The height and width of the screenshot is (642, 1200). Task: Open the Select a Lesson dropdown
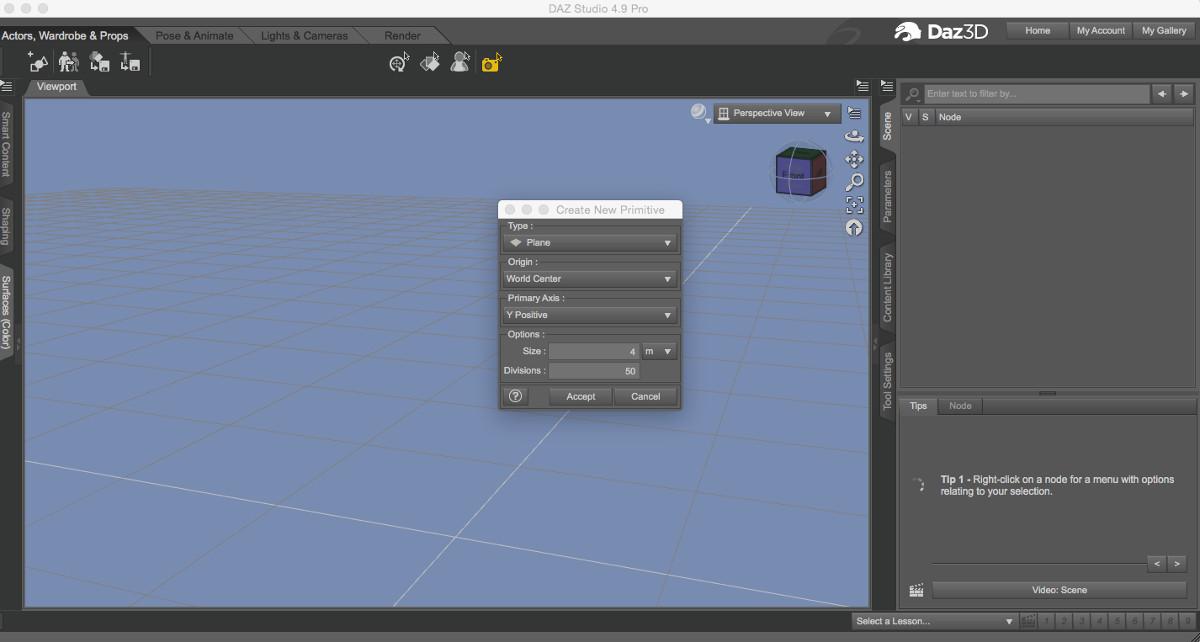(935, 621)
